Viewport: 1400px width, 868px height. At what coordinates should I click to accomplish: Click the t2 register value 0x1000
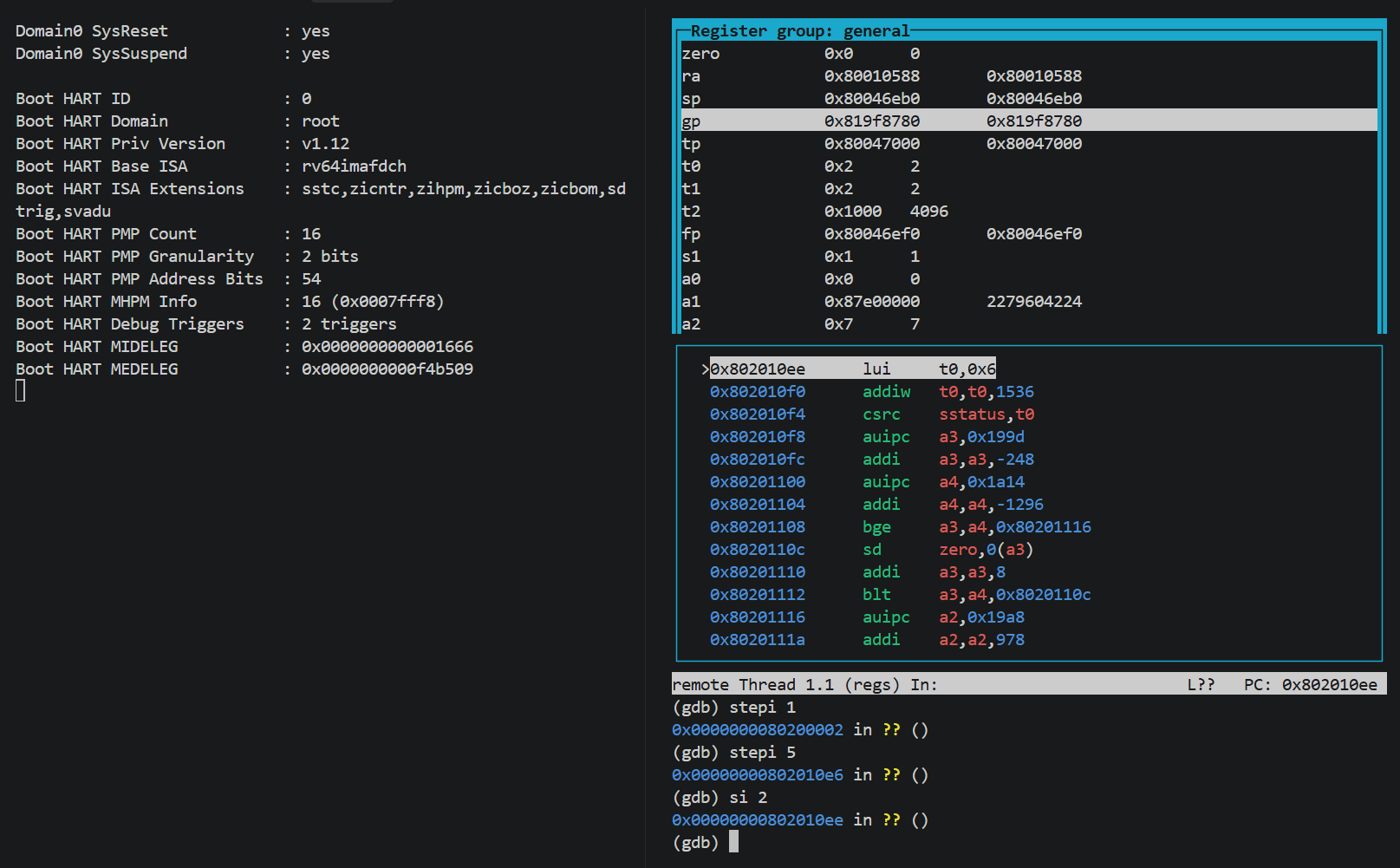point(852,212)
